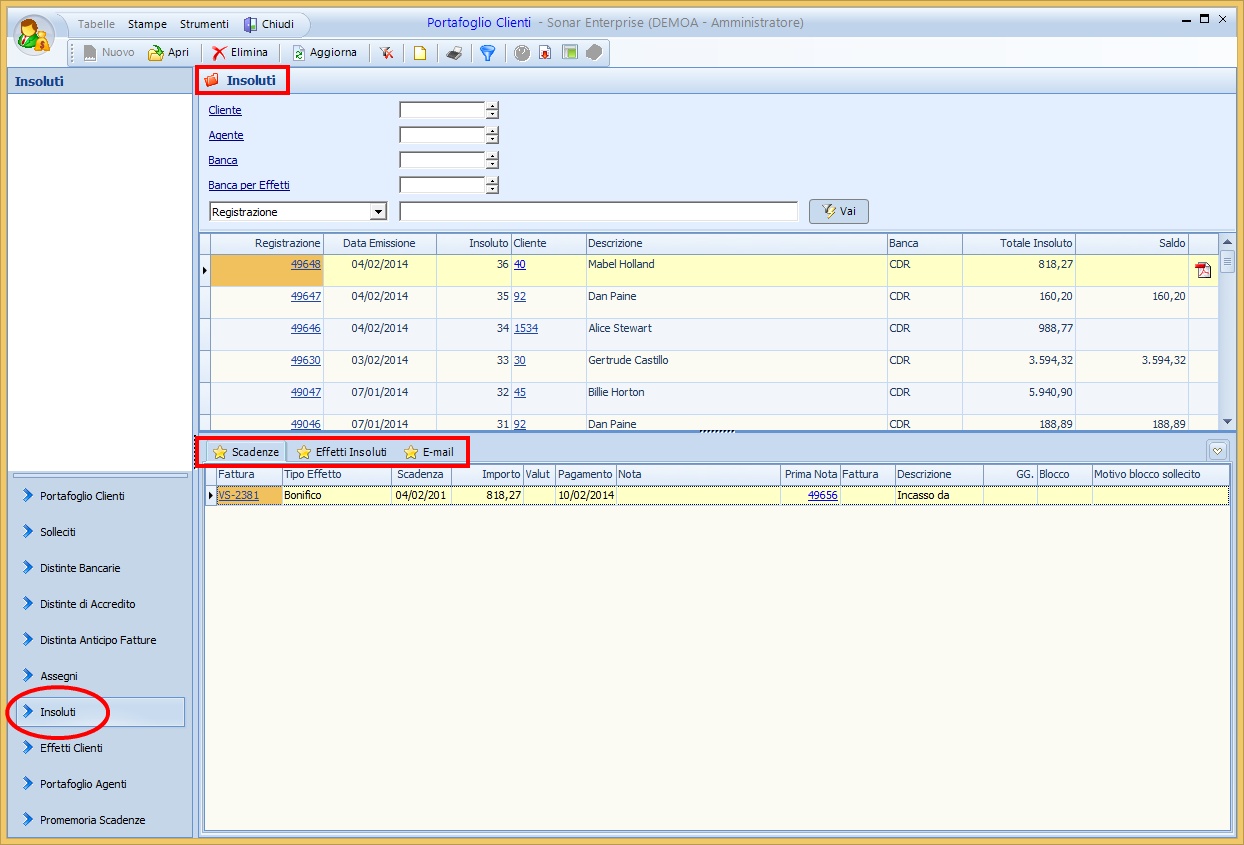Image resolution: width=1244 pixels, height=845 pixels.
Task: Click the Elimina red X icon
Action: point(219,53)
